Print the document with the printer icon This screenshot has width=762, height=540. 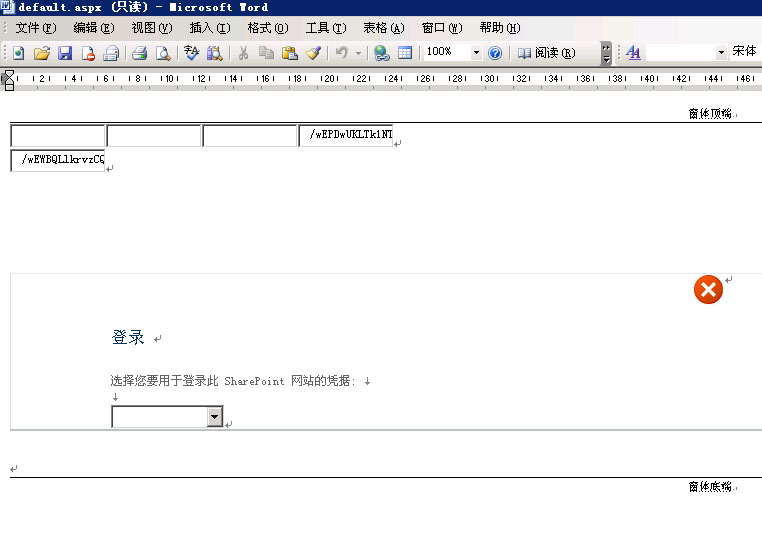click(140, 52)
